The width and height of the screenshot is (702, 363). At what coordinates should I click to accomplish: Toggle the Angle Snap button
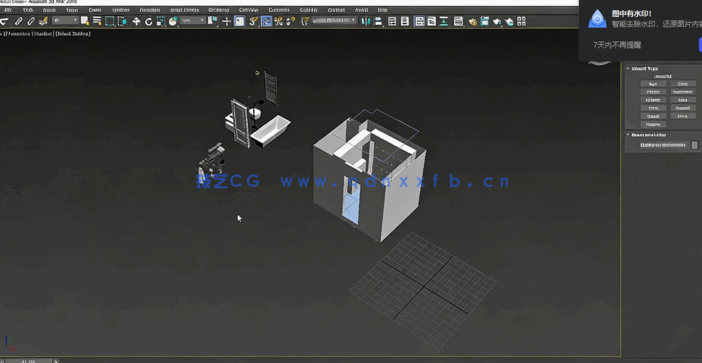click(266, 21)
